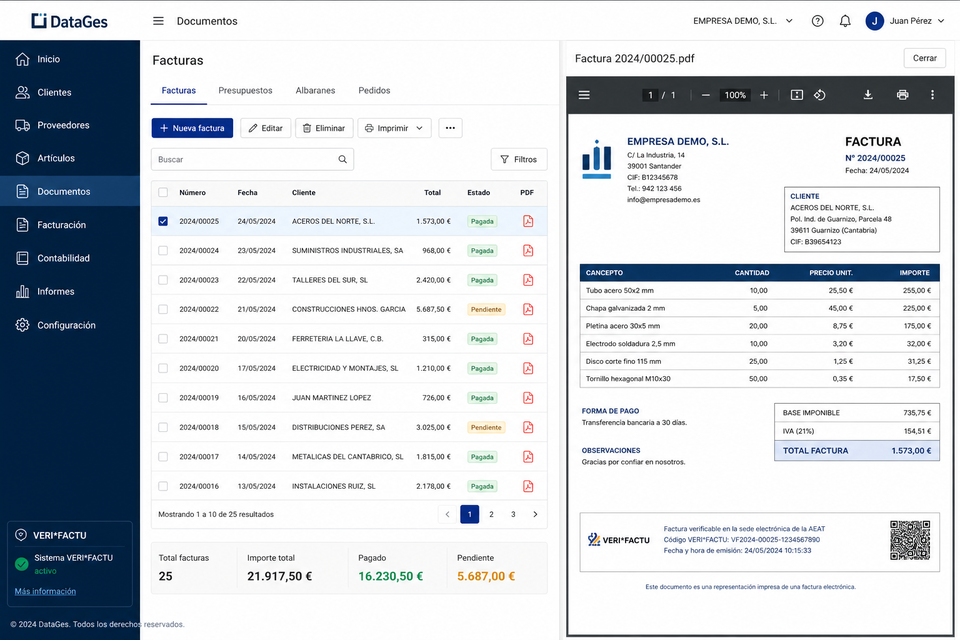Open PDF for invoice 2024/00018
Image resolution: width=960 pixels, height=640 pixels.
coord(528,427)
